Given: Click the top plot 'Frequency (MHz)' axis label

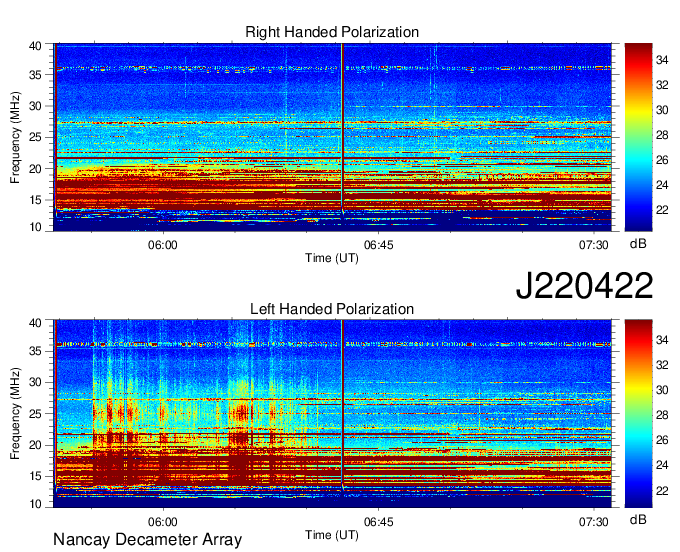Looking at the screenshot, I should coord(15,137).
